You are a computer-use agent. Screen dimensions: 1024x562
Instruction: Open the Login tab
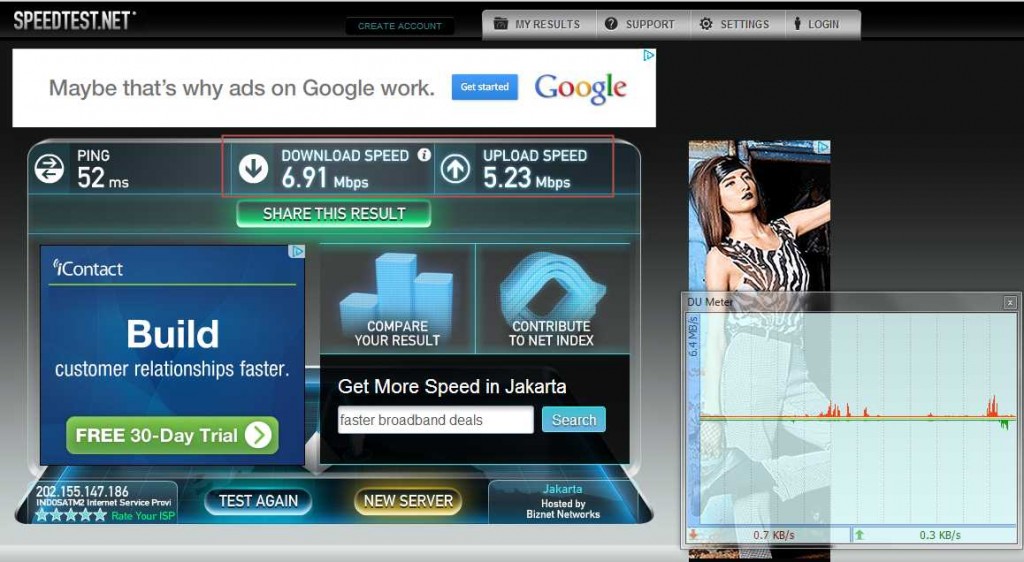[816, 24]
